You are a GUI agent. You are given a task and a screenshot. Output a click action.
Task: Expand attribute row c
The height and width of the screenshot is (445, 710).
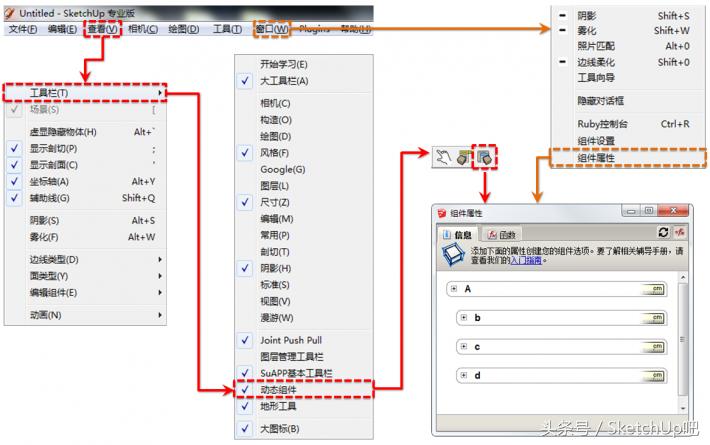[464, 346]
